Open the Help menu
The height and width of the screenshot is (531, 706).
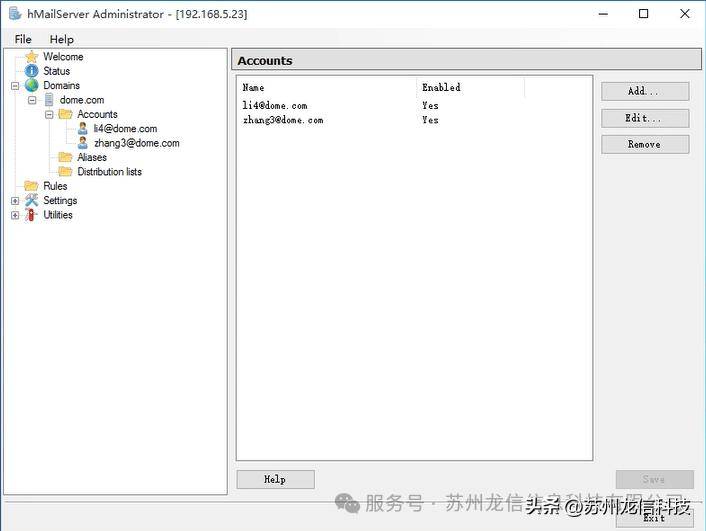click(62, 39)
